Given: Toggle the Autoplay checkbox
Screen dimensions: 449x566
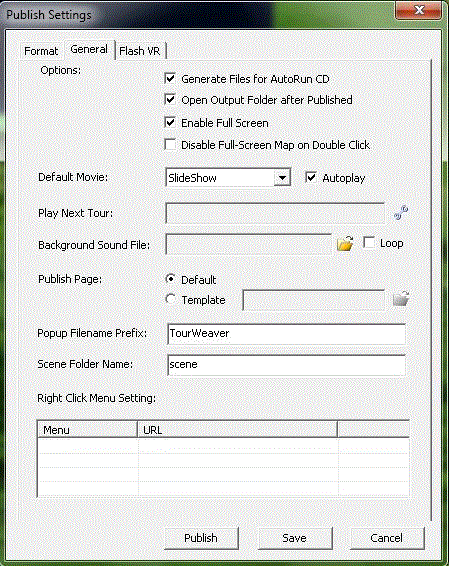Looking at the screenshot, I should click(x=311, y=178).
